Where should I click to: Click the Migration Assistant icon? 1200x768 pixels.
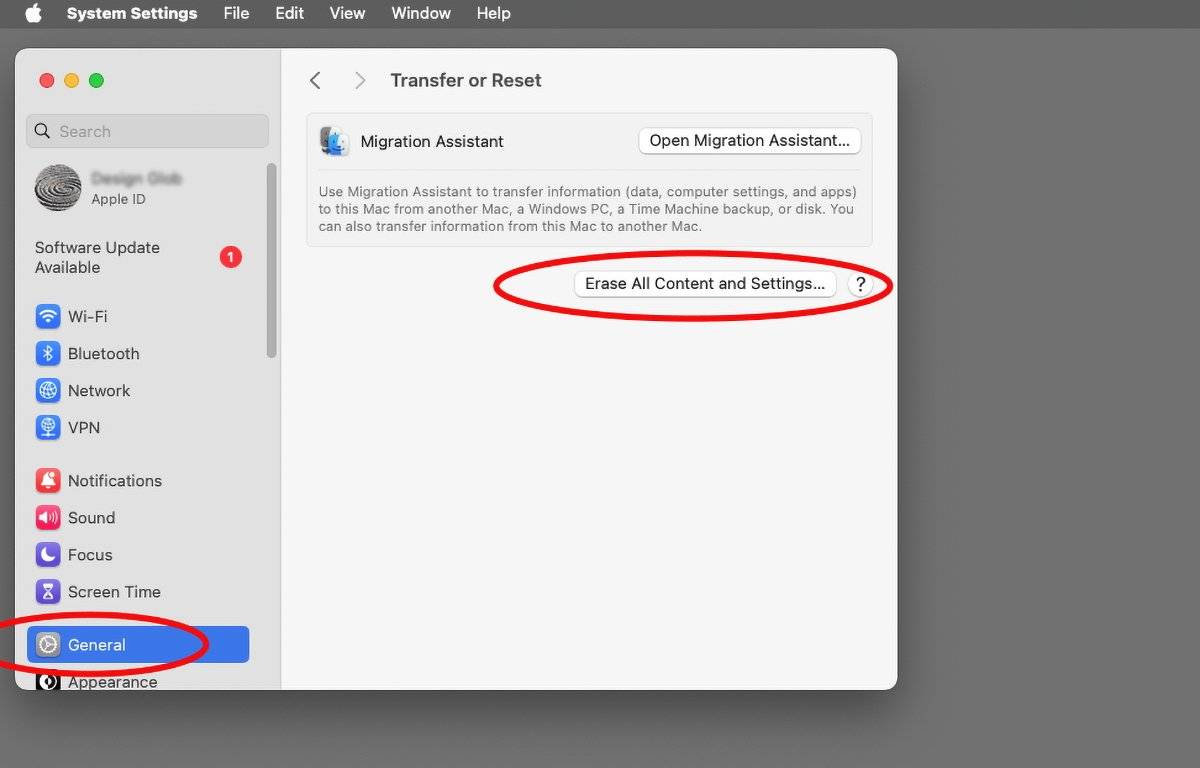pyautogui.click(x=334, y=141)
